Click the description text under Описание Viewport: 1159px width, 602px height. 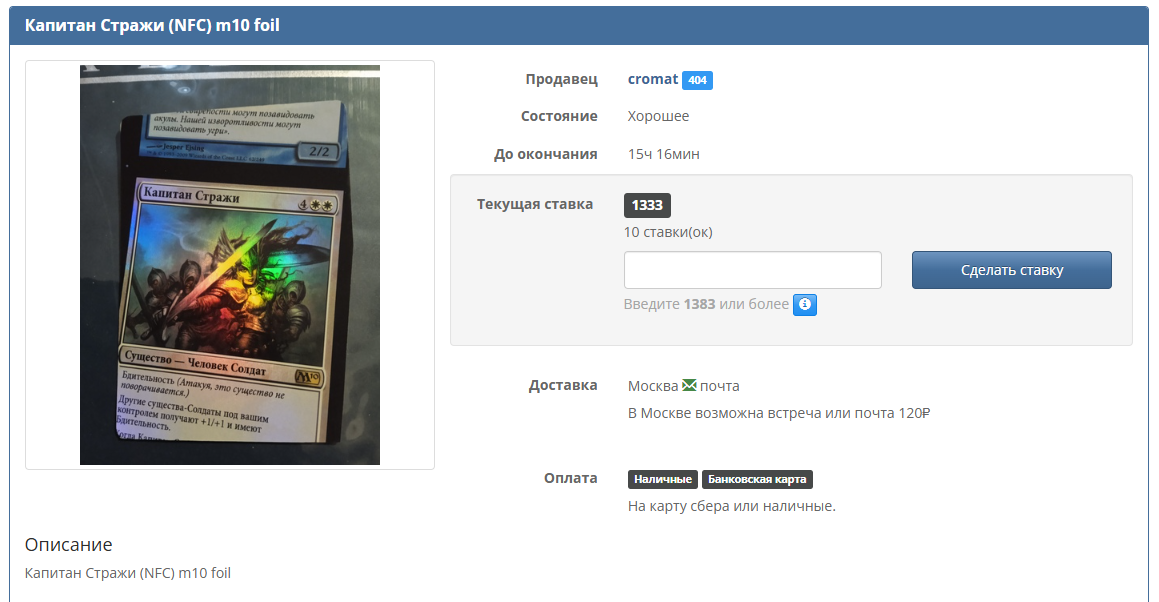tap(128, 573)
